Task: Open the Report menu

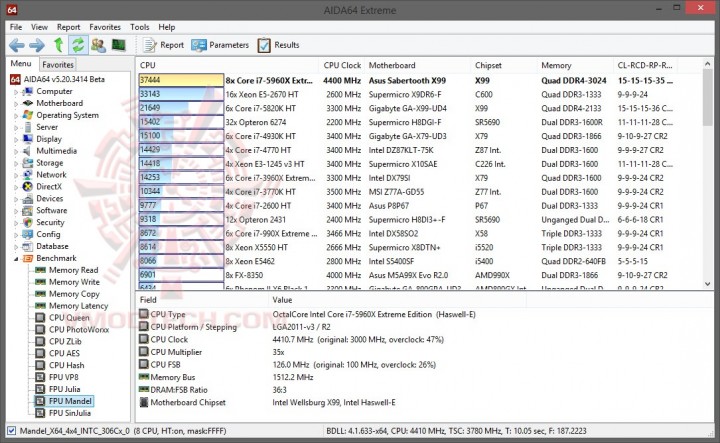Action: click(x=68, y=27)
